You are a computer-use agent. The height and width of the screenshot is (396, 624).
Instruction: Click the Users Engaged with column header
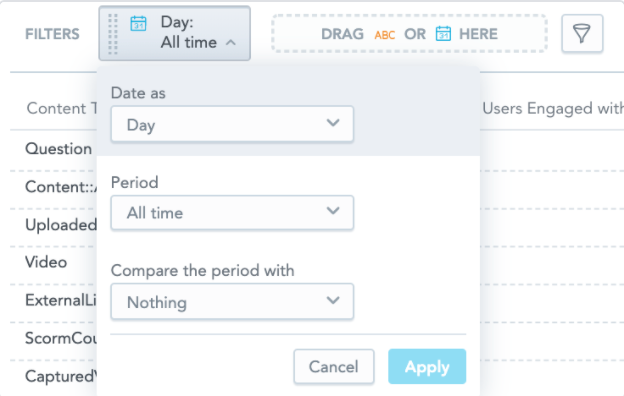[553, 108]
